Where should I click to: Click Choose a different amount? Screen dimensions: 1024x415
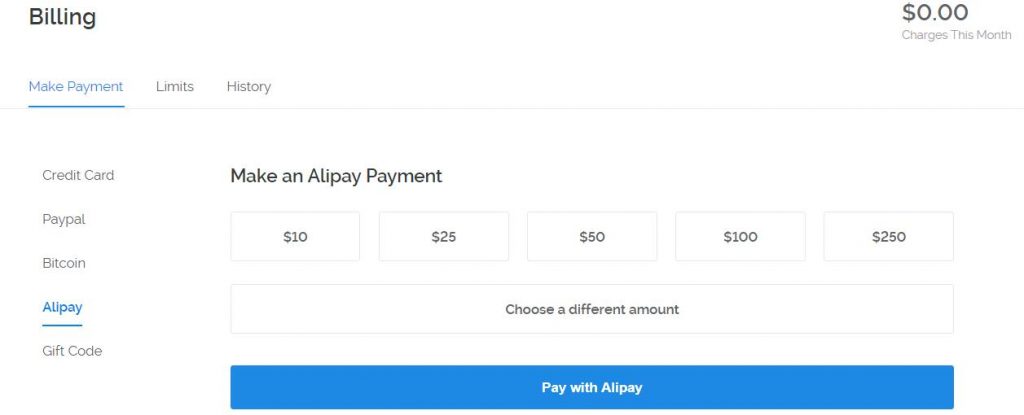click(592, 309)
